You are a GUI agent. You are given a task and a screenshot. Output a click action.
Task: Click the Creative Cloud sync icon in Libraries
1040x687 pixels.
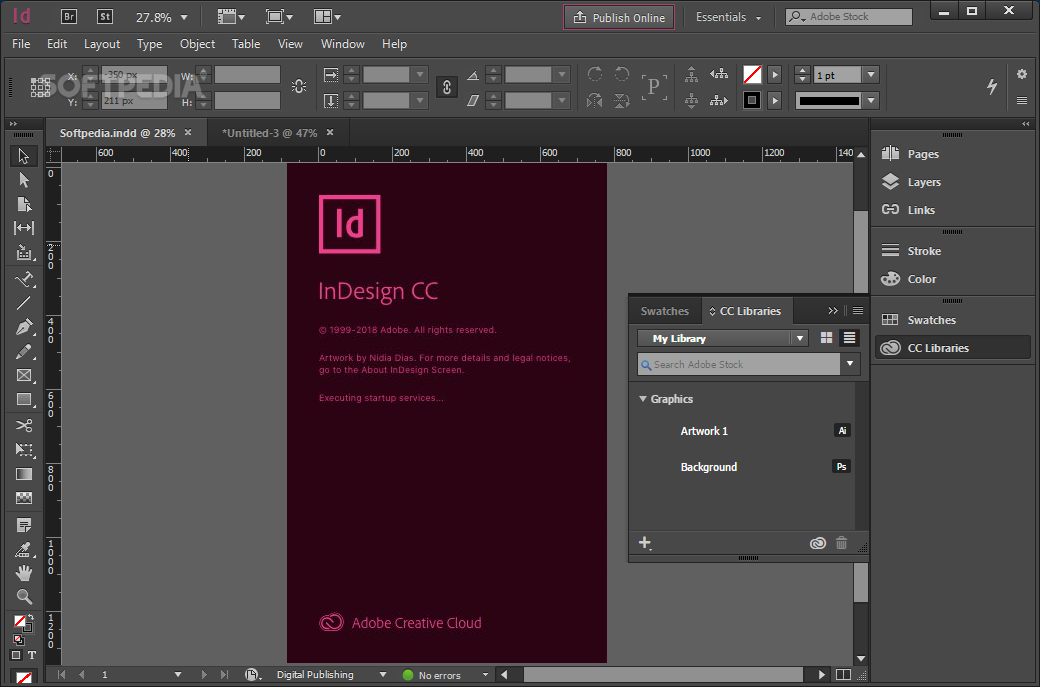coord(818,543)
